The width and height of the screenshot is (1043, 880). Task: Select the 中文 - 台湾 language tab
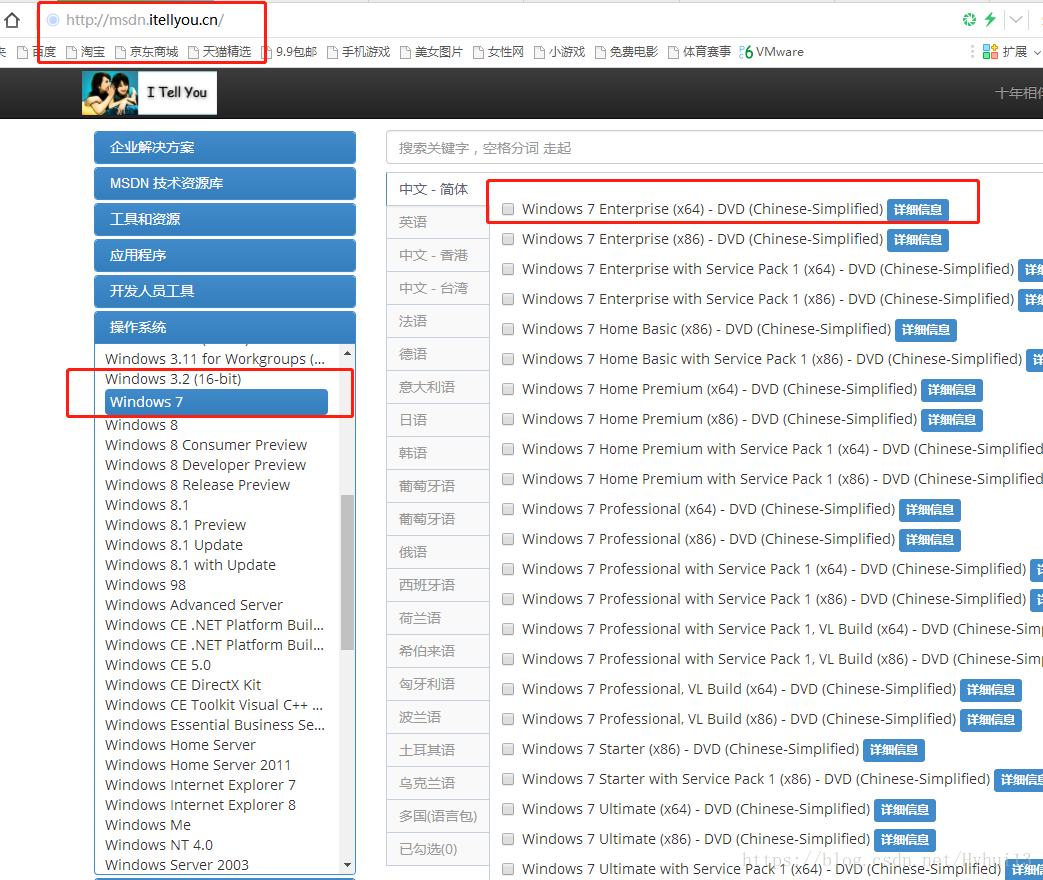point(437,288)
